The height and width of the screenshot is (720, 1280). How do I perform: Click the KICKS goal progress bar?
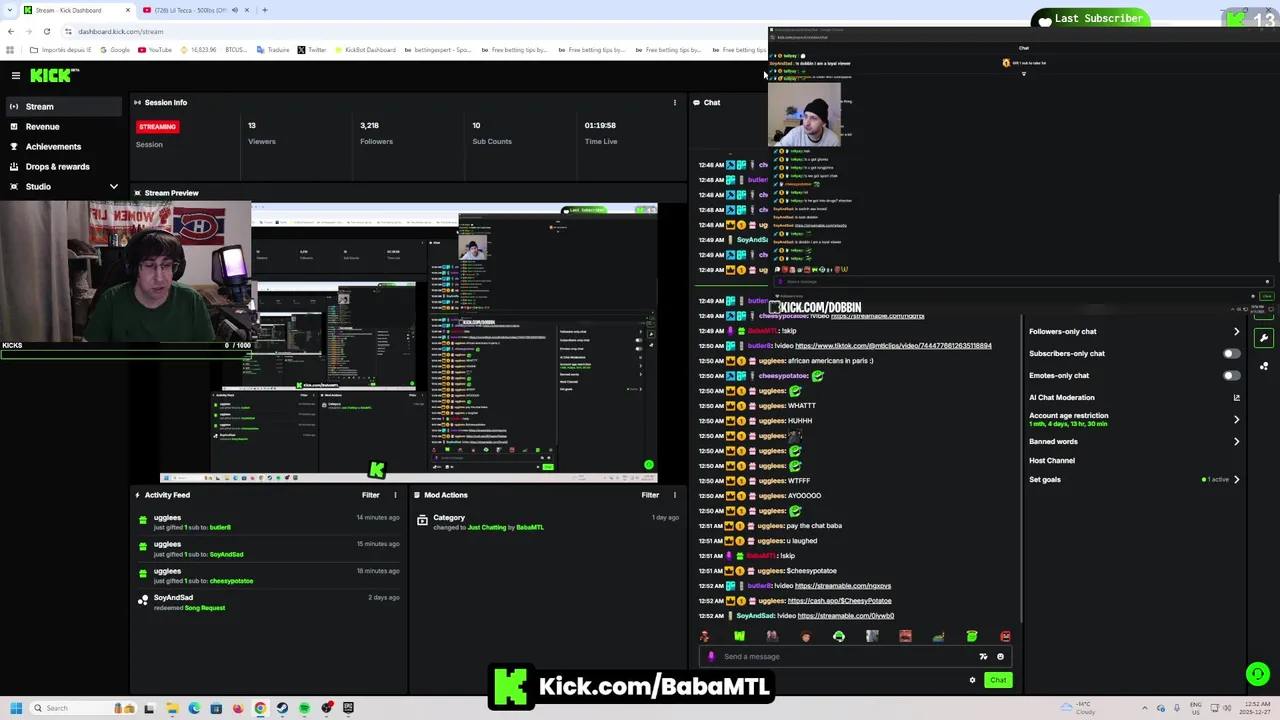[126, 353]
